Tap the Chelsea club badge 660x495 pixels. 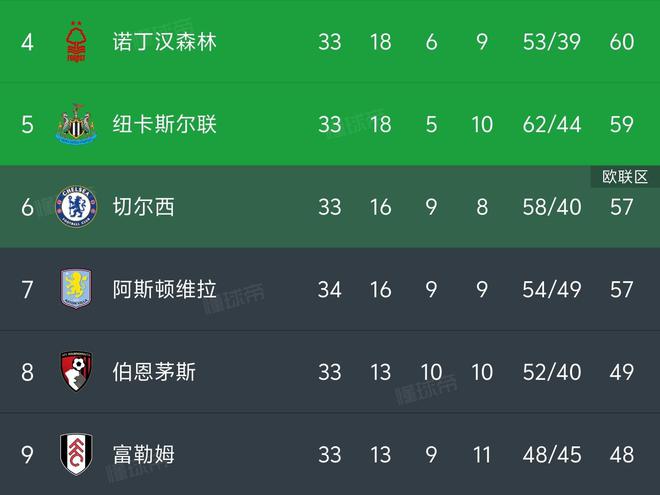76,207
